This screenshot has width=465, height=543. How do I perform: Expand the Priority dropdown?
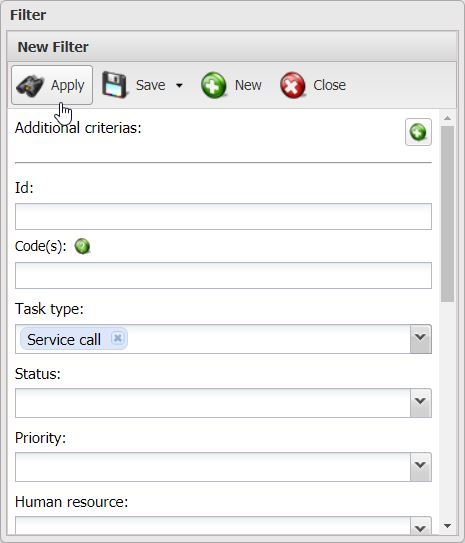point(420,466)
